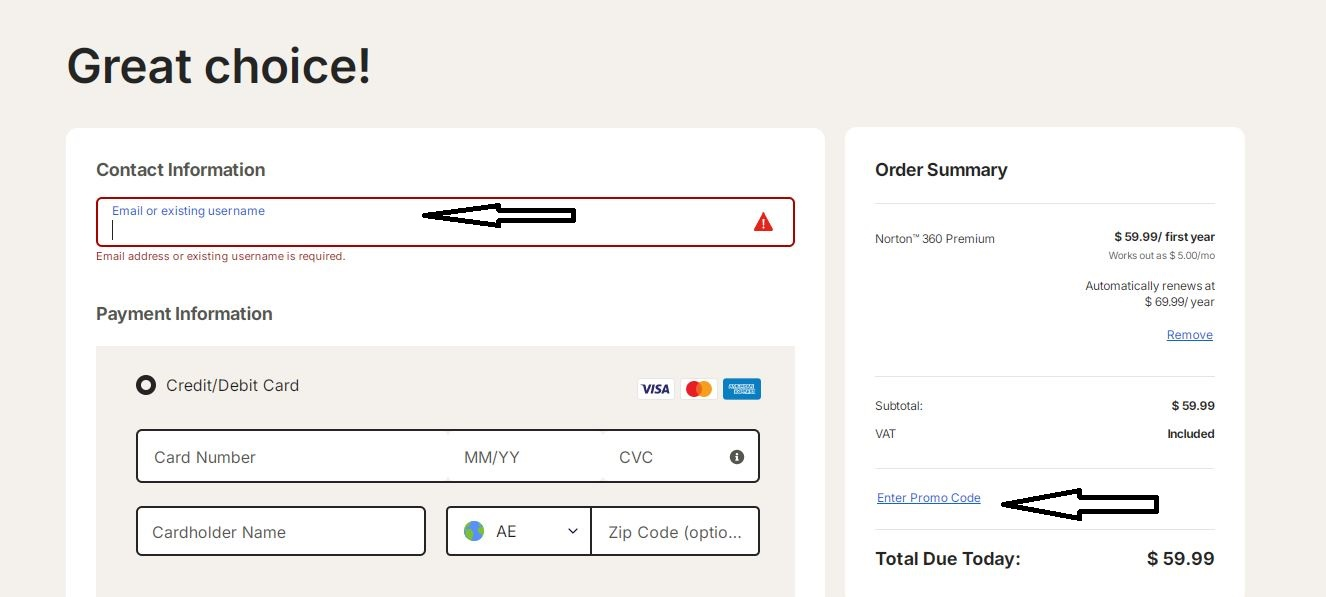Click the Mastercard logo
Viewport: 1326px width, 597px height.
click(x=698, y=389)
